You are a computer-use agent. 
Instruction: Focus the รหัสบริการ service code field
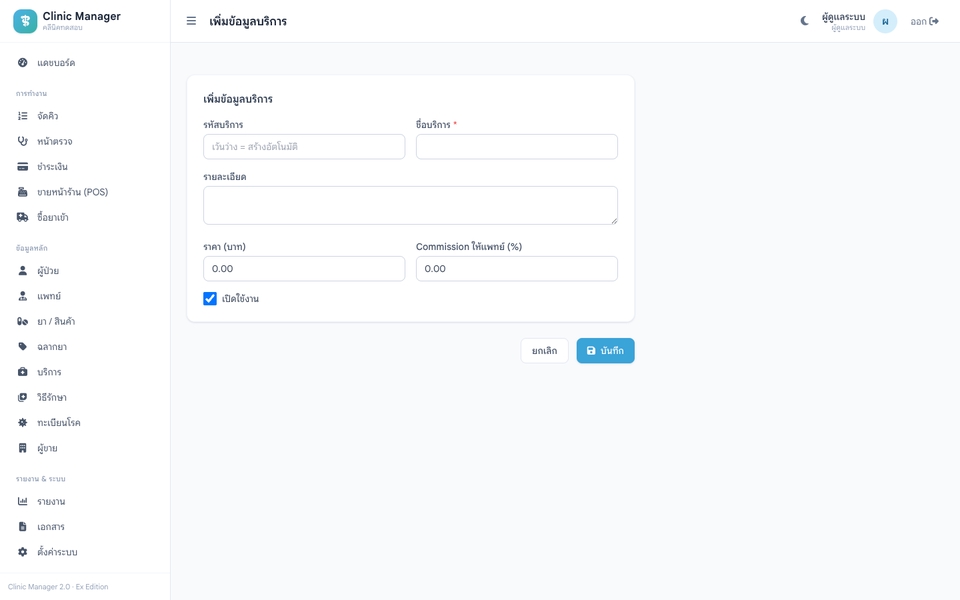pos(304,147)
